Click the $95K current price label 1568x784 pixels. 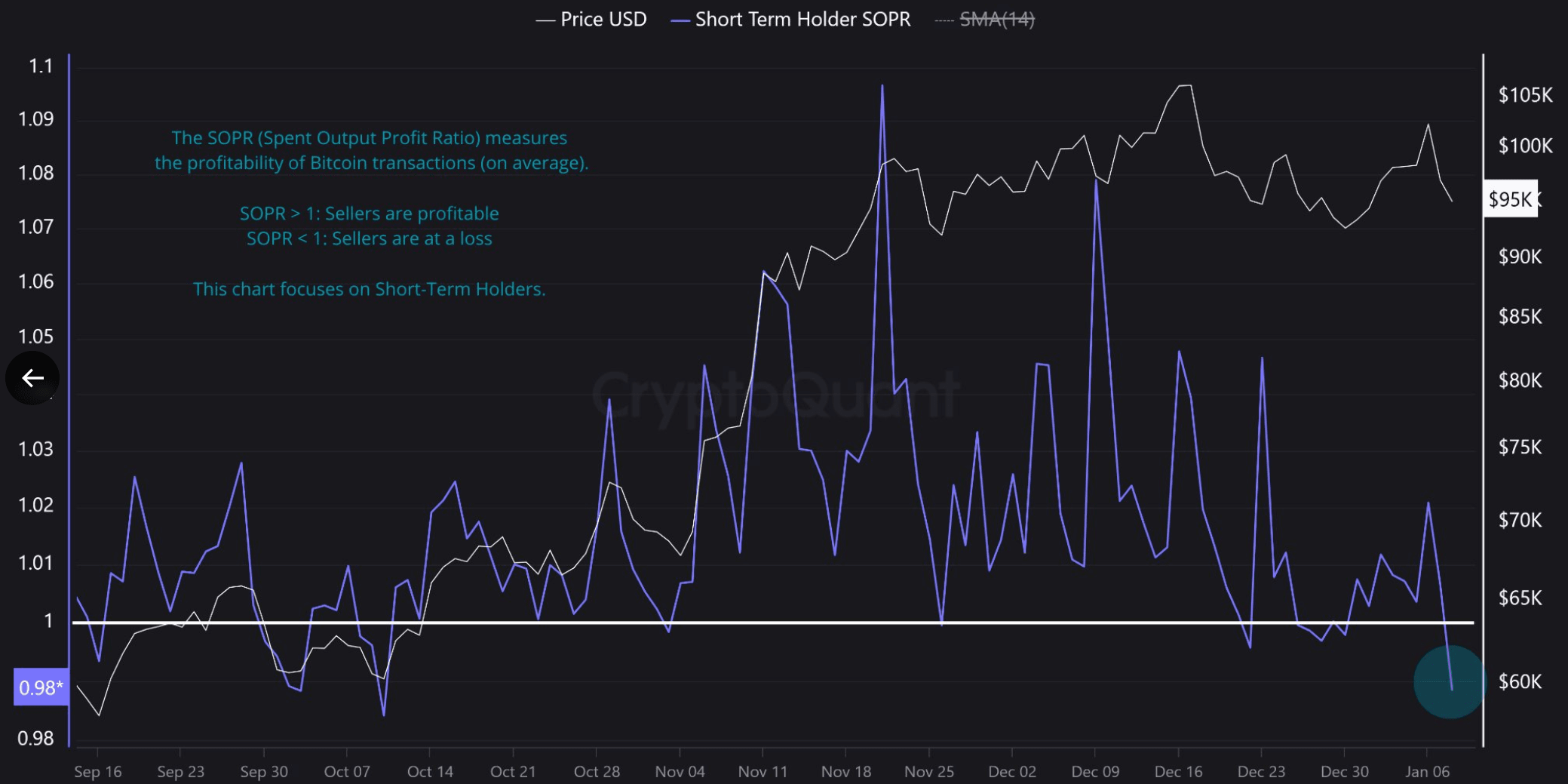pos(1510,199)
